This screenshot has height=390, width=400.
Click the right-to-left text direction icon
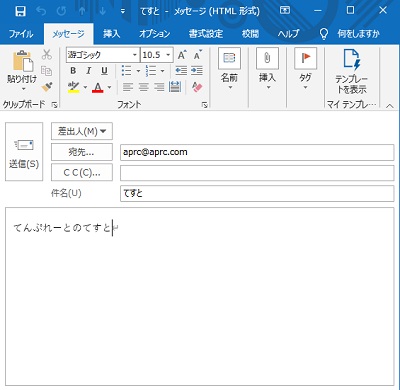pos(175,87)
